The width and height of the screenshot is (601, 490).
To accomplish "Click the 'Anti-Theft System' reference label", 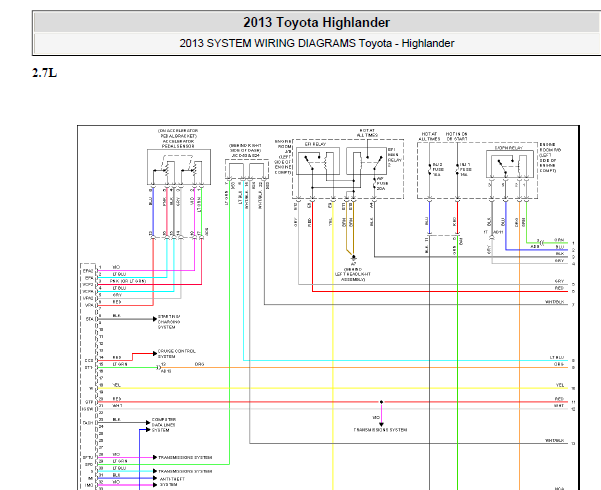I will 171,482.
